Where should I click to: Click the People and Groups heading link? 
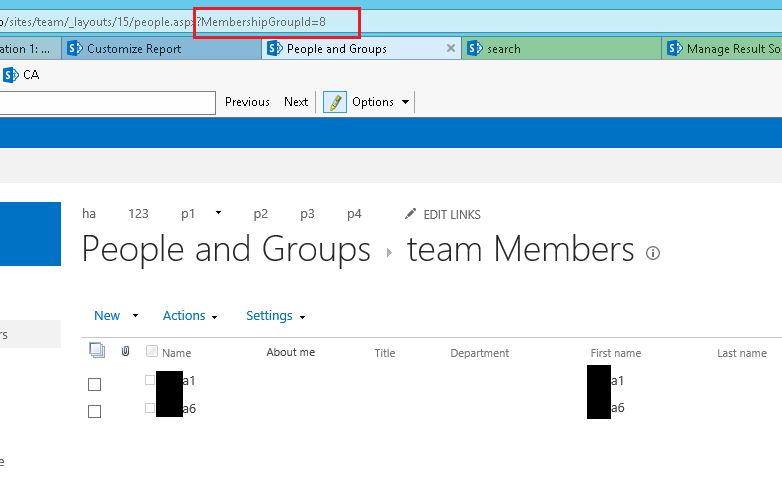(226, 249)
